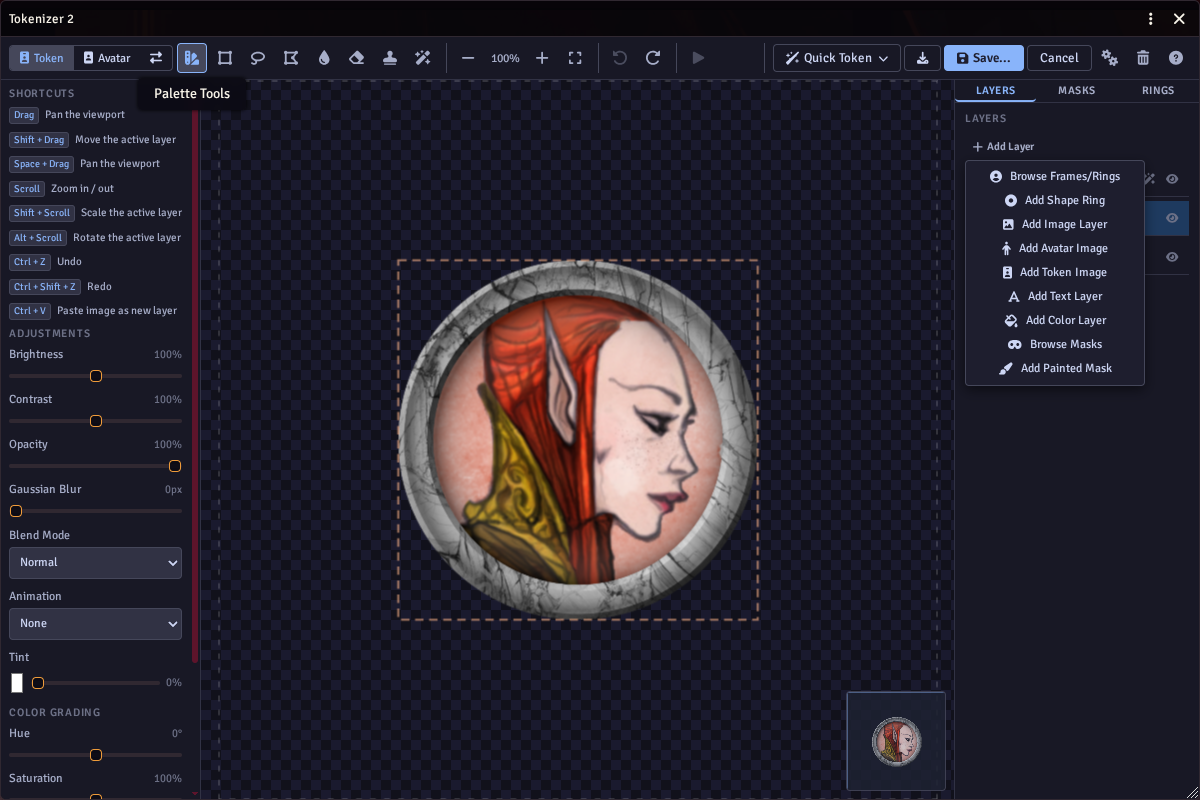The width and height of the screenshot is (1200, 800).
Task: Choose Add Token Image menu item
Action: (1055, 272)
